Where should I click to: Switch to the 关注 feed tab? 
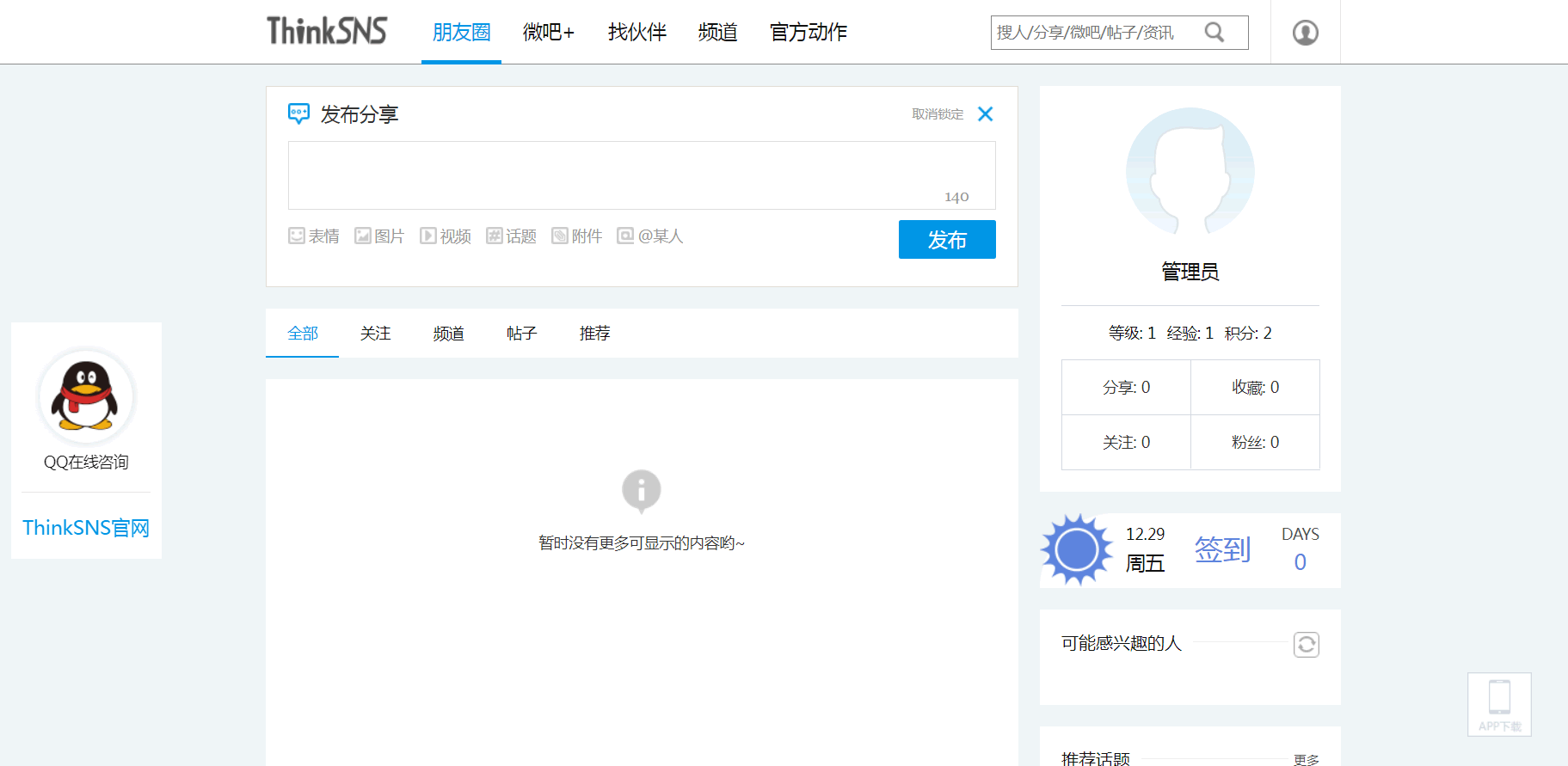tap(375, 334)
